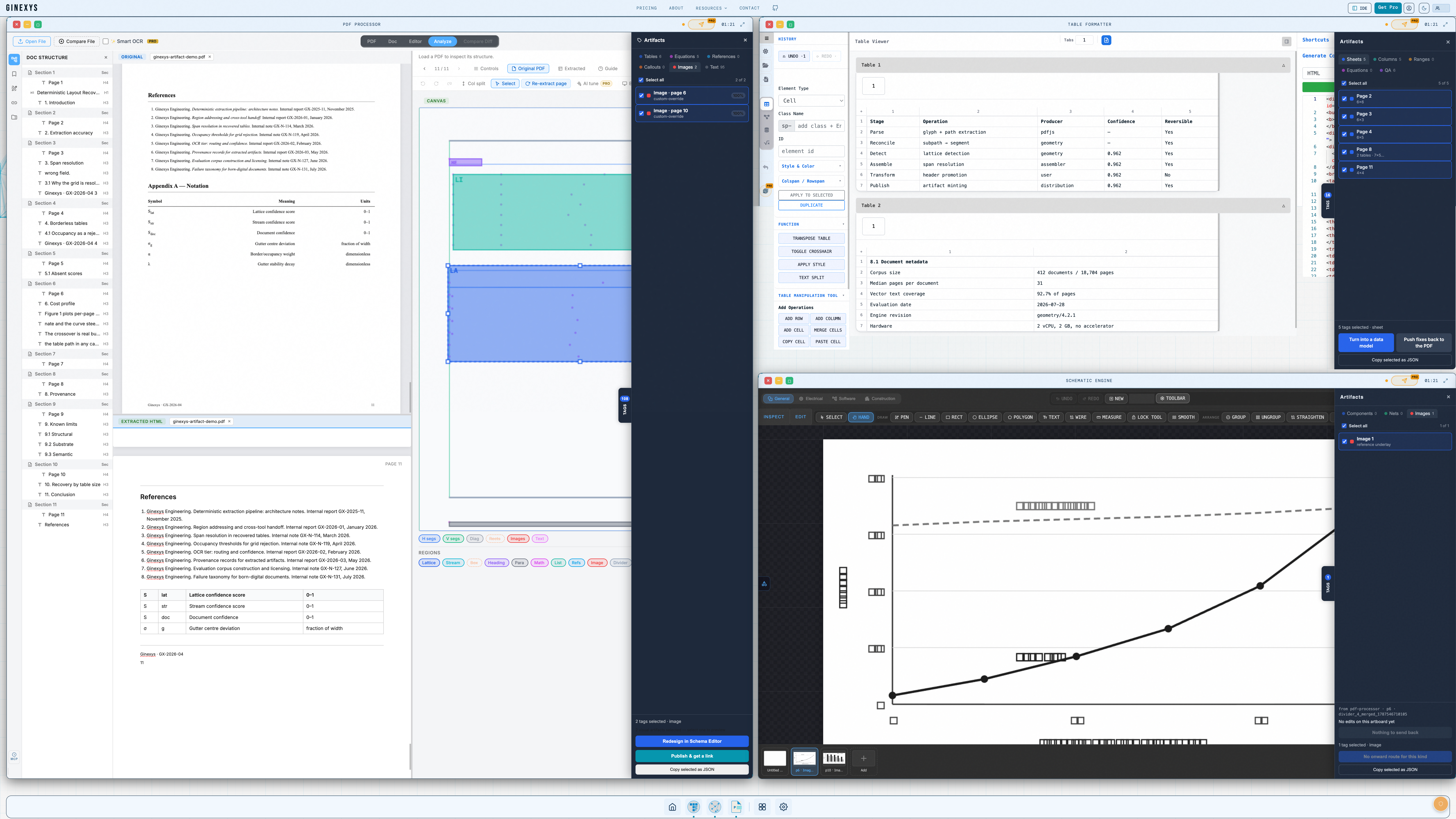Click the Lock Tool button in Schematic Engine
Image resolution: width=1456 pixels, height=819 pixels.
coord(1147,417)
